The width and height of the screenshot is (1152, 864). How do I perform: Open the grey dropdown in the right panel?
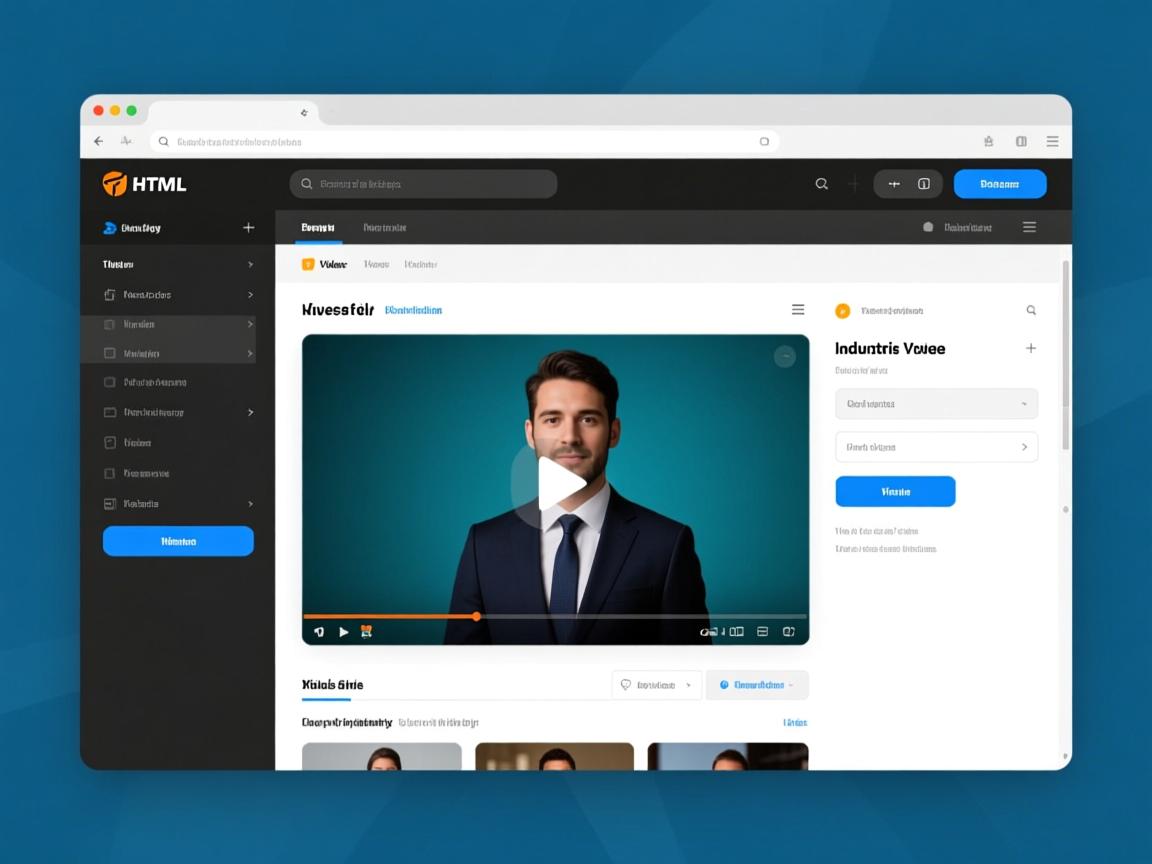pos(936,404)
